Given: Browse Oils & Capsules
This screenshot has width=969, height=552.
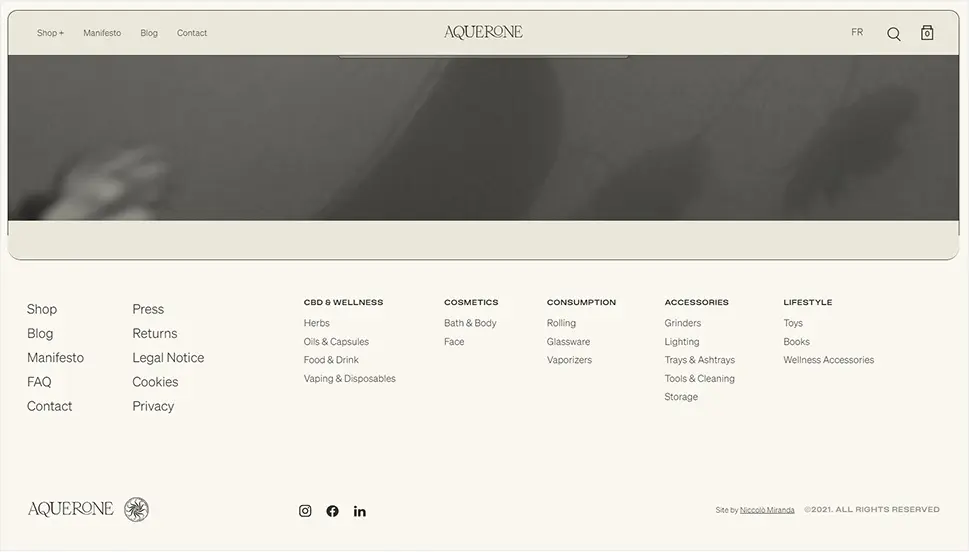Looking at the screenshot, I should (336, 341).
